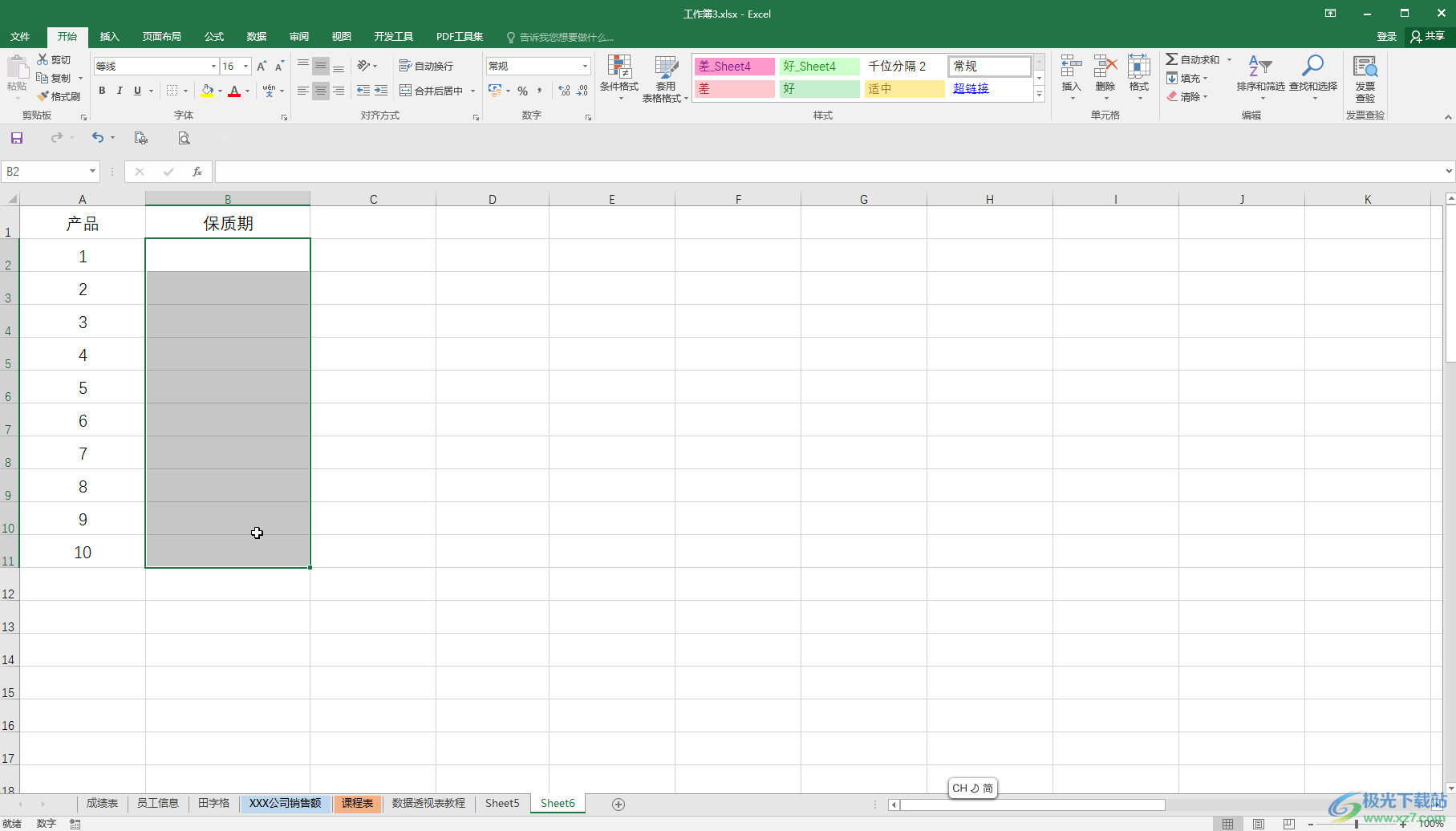Apply the red font color

click(x=234, y=91)
